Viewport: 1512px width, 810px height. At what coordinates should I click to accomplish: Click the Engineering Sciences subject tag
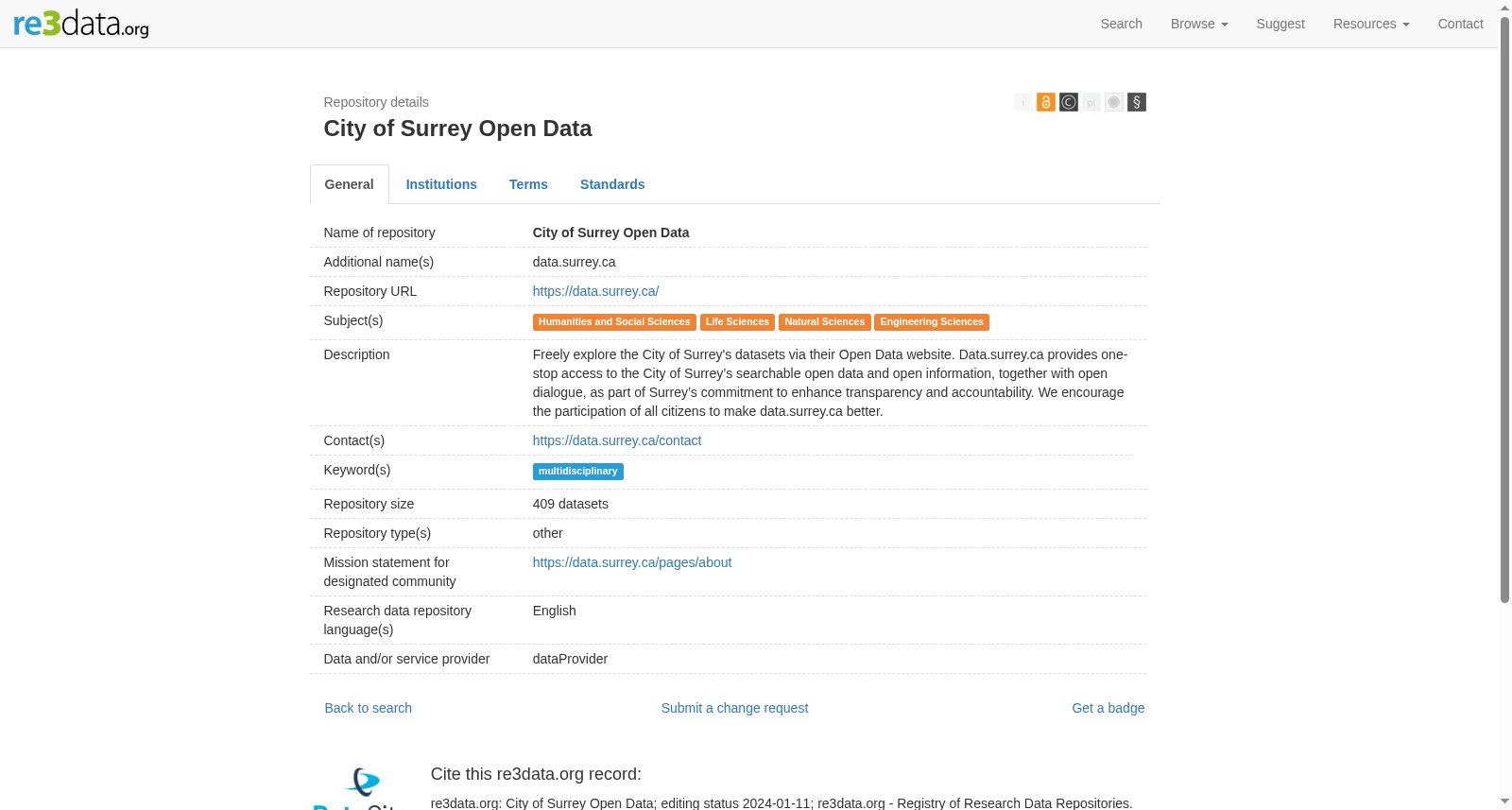[x=932, y=322]
